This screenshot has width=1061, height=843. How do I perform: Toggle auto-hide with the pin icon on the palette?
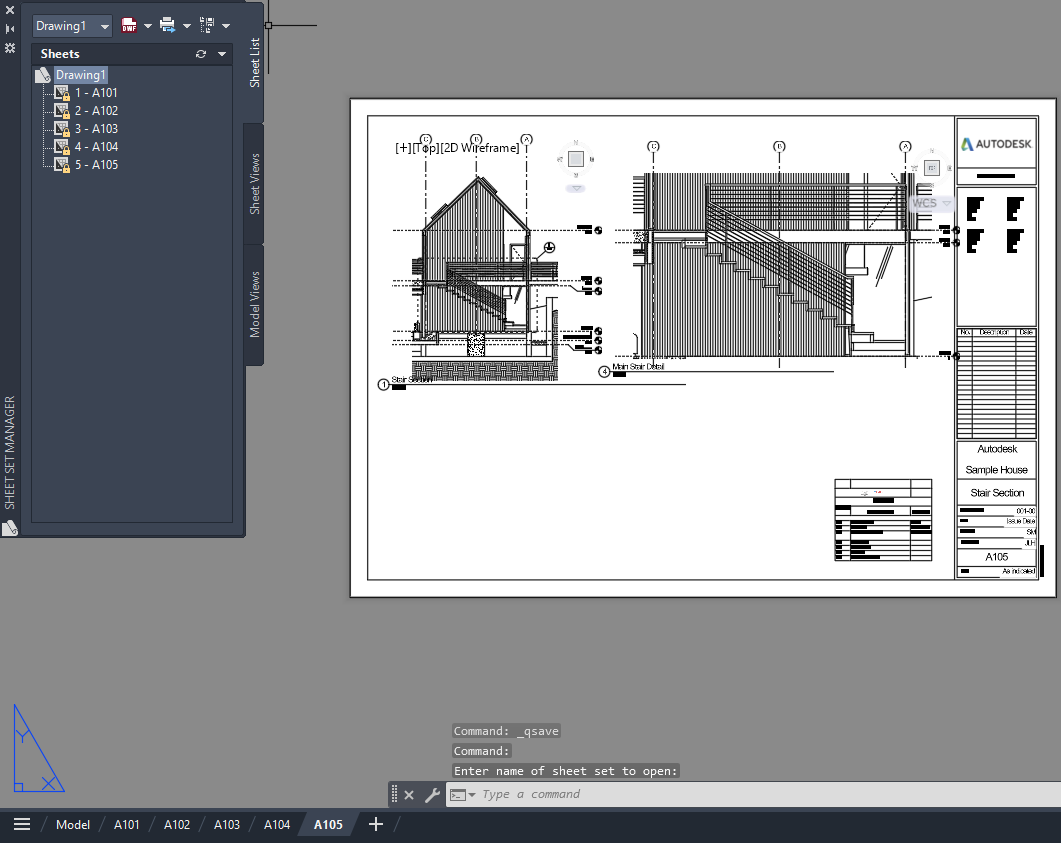click(x=10, y=28)
